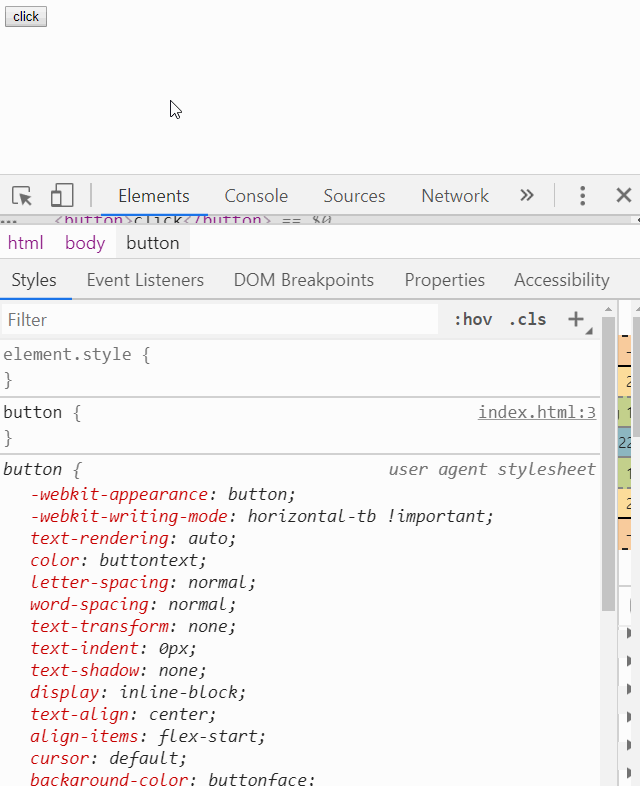This screenshot has height=786, width=640.
Task: Toggle the :hov element state panel
Action: point(473,320)
